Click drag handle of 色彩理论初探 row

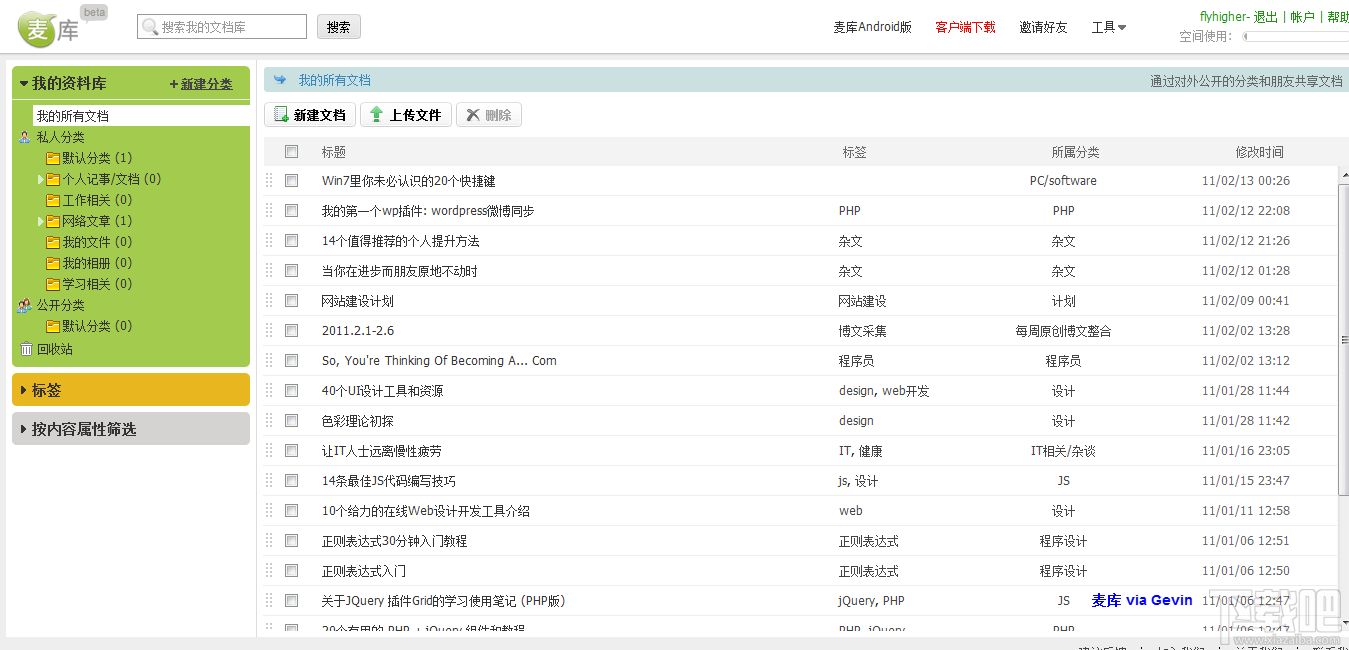pyautogui.click(x=268, y=421)
